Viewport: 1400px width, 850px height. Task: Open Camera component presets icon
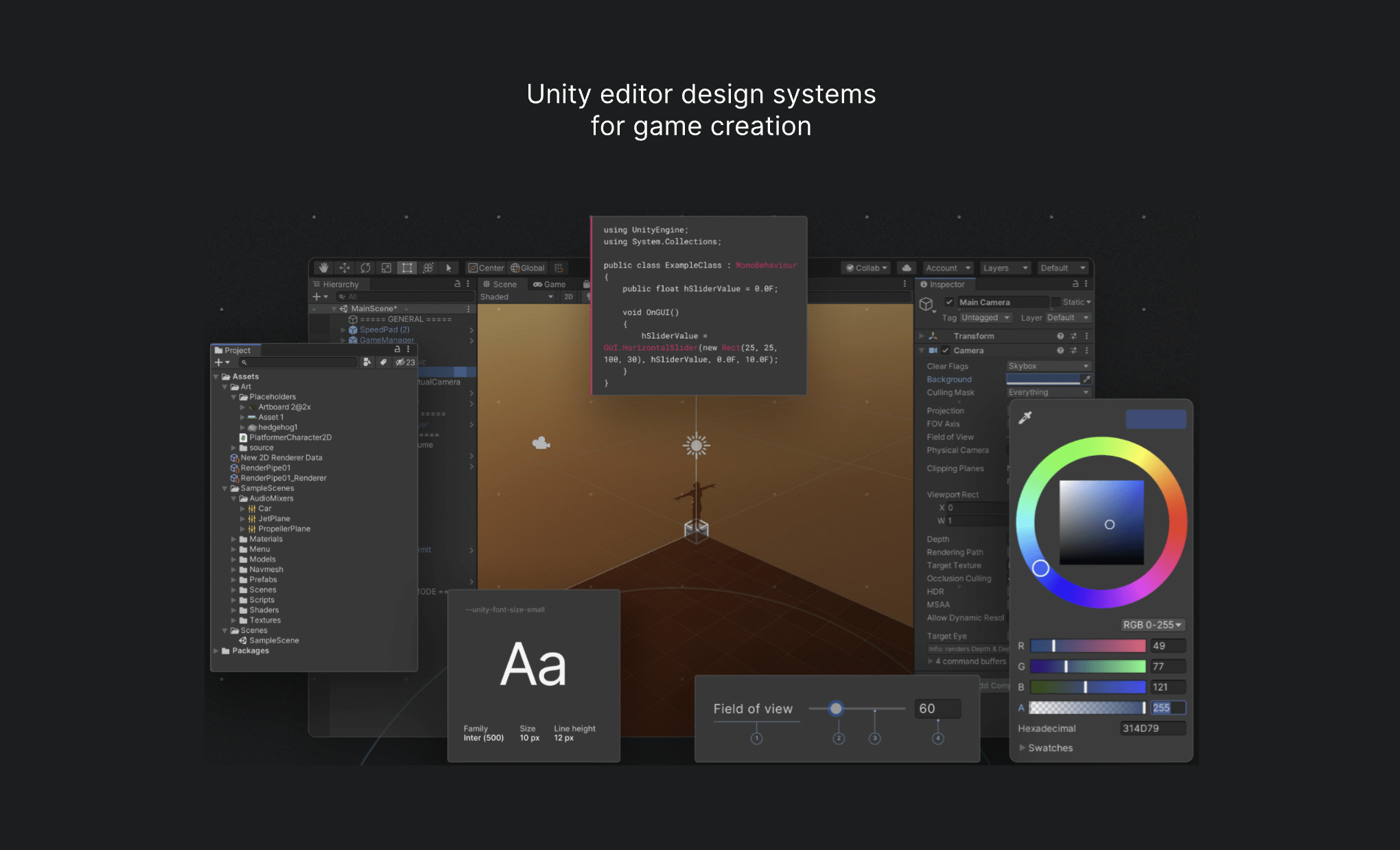(x=1073, y=350)
